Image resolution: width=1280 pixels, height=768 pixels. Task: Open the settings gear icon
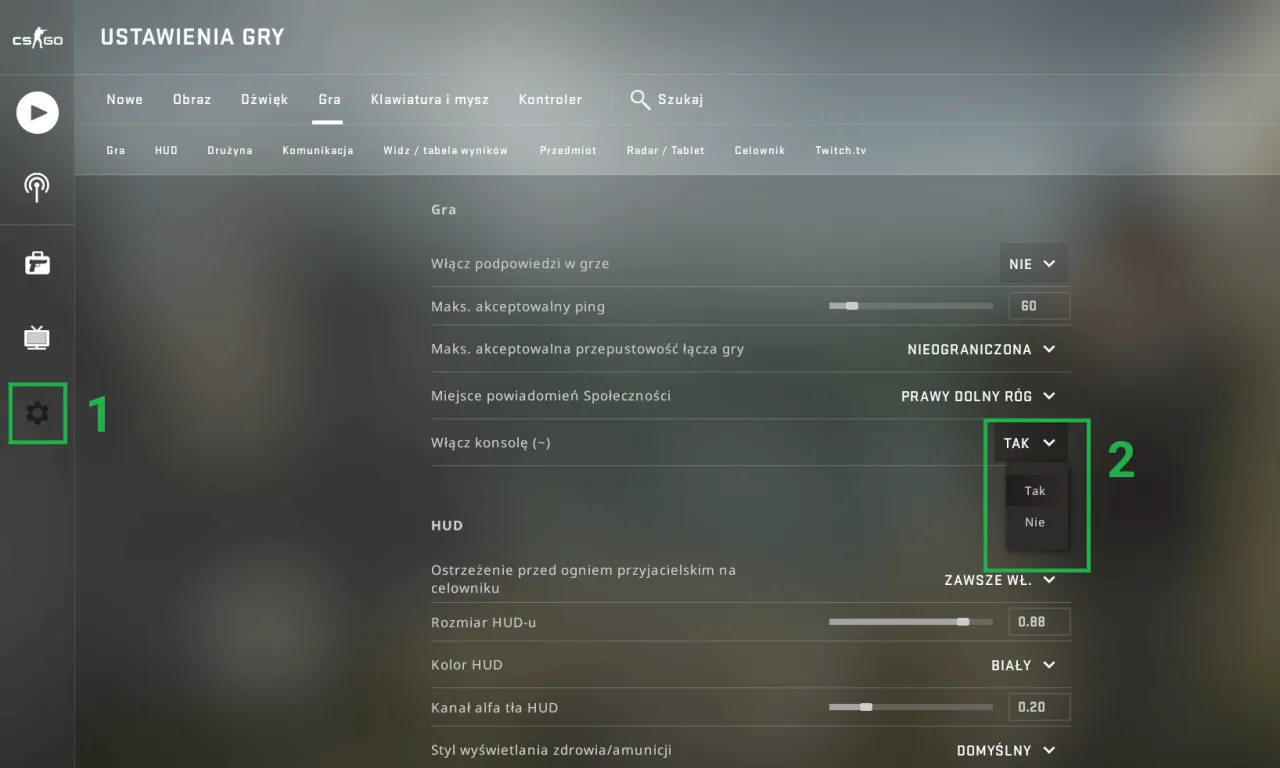[37, 413]
